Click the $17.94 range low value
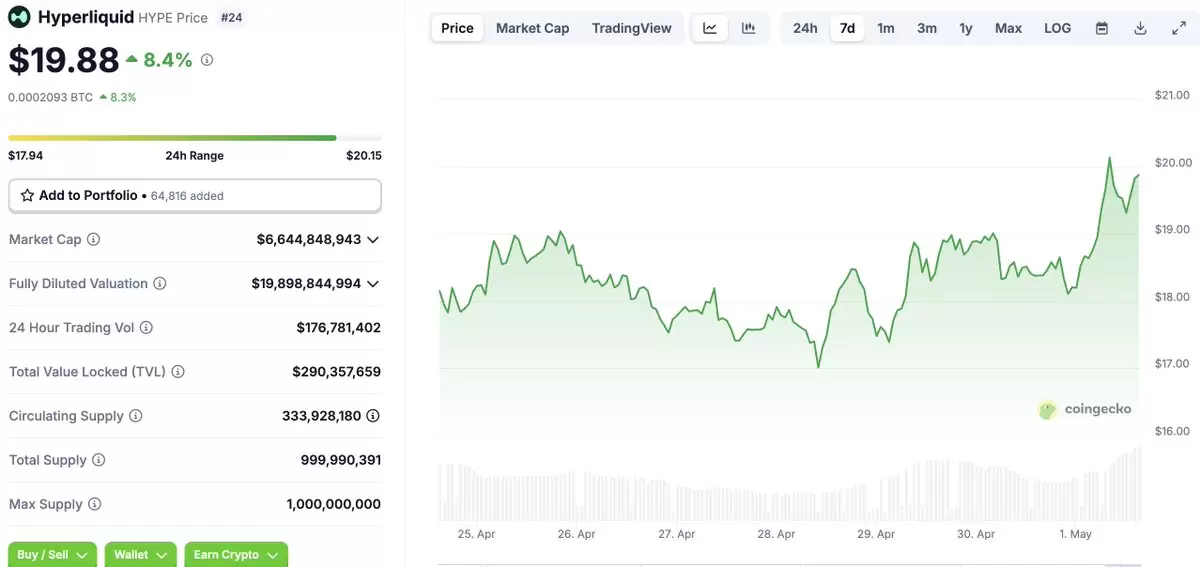Screen dimensions: 1200x567 (x=26, y=156)
